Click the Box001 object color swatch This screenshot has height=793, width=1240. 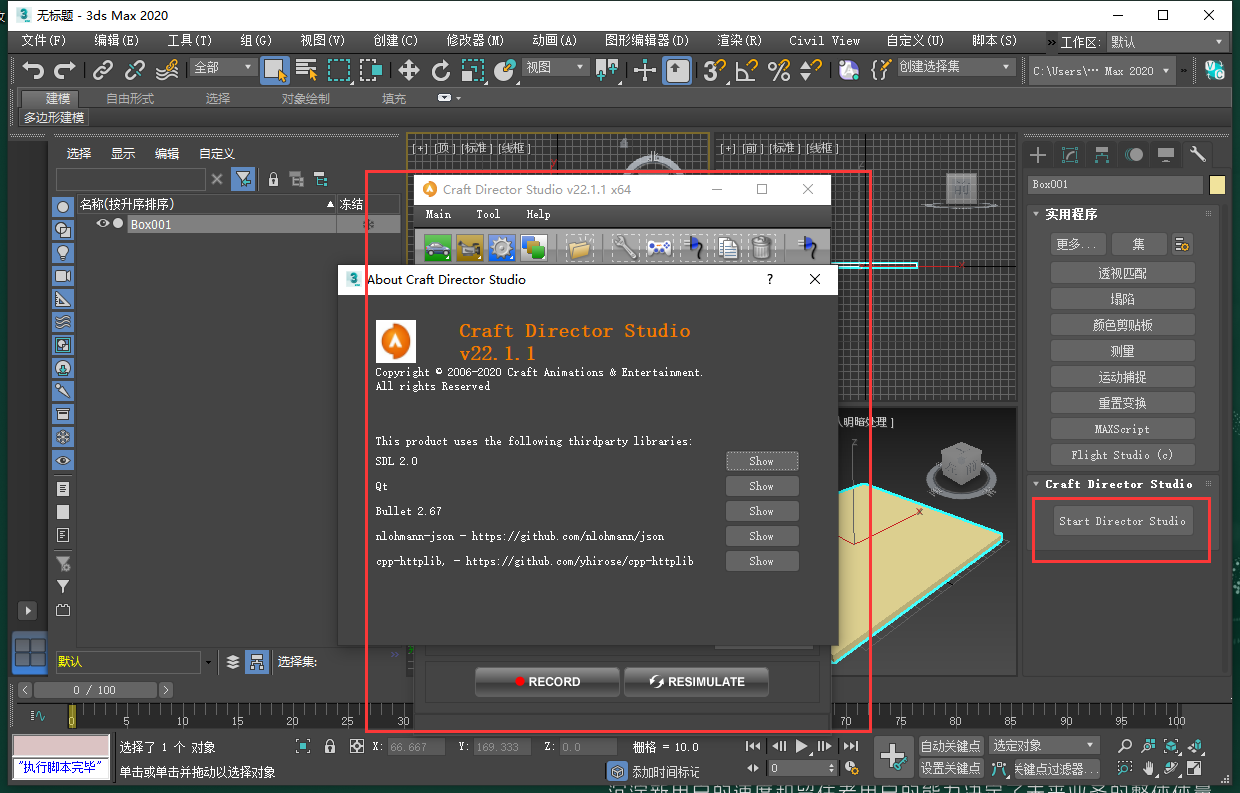[1217, 185]
